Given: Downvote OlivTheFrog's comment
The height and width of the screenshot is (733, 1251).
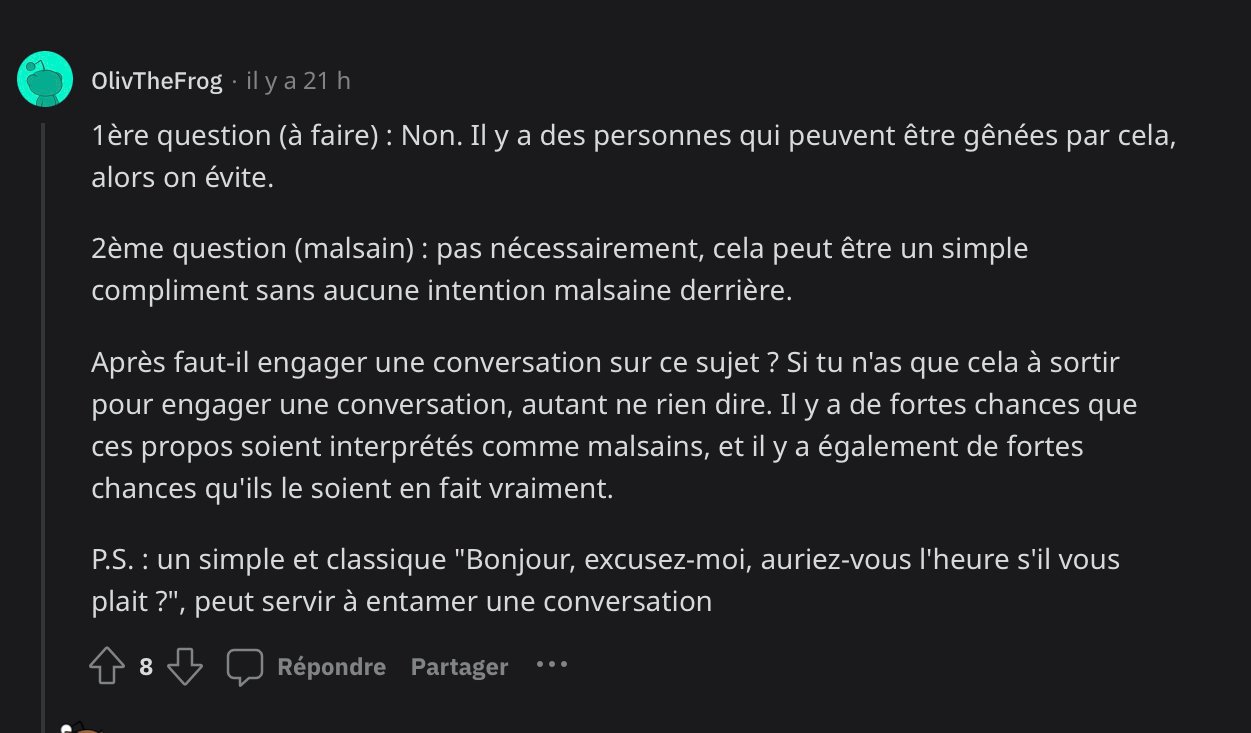Looking at the screenshot, I should coord(185,666).
